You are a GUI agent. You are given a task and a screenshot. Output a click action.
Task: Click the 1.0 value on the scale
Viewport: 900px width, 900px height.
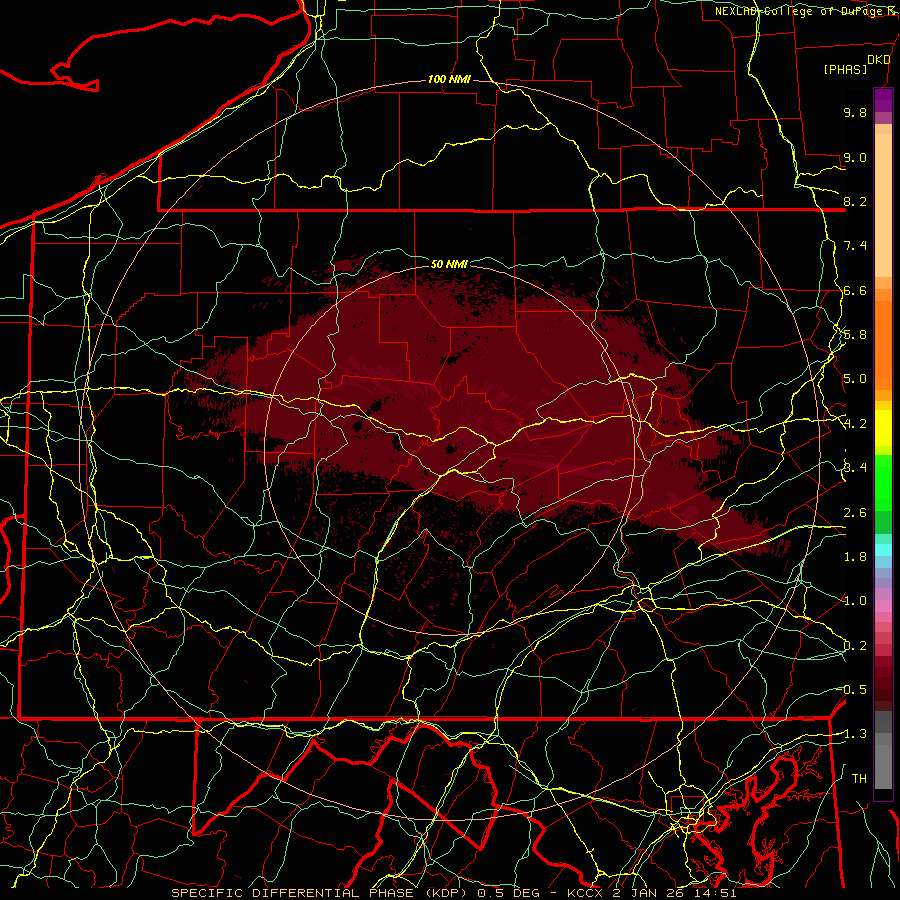tap(855, 601)
